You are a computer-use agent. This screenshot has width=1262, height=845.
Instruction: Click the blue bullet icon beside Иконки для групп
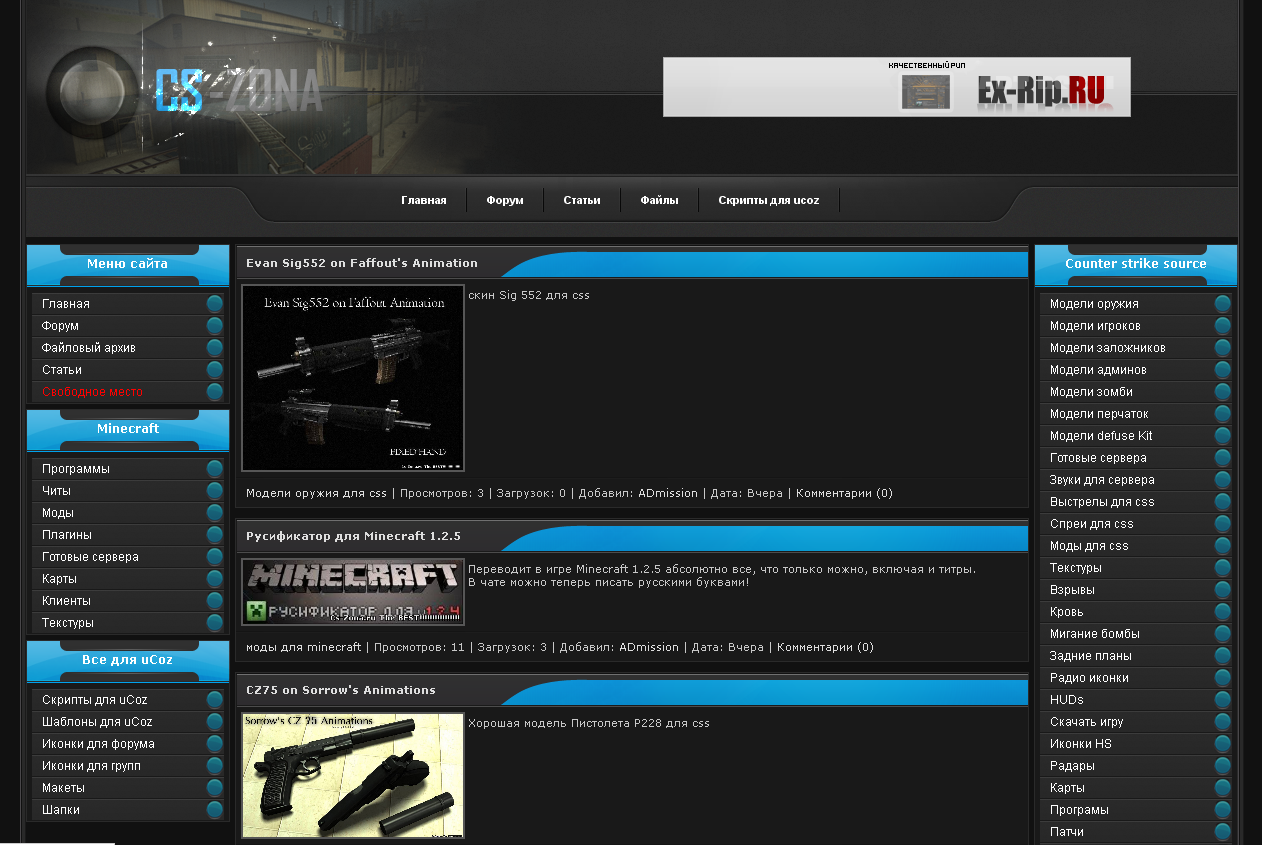pyautogui.click(x=215, y=766)
